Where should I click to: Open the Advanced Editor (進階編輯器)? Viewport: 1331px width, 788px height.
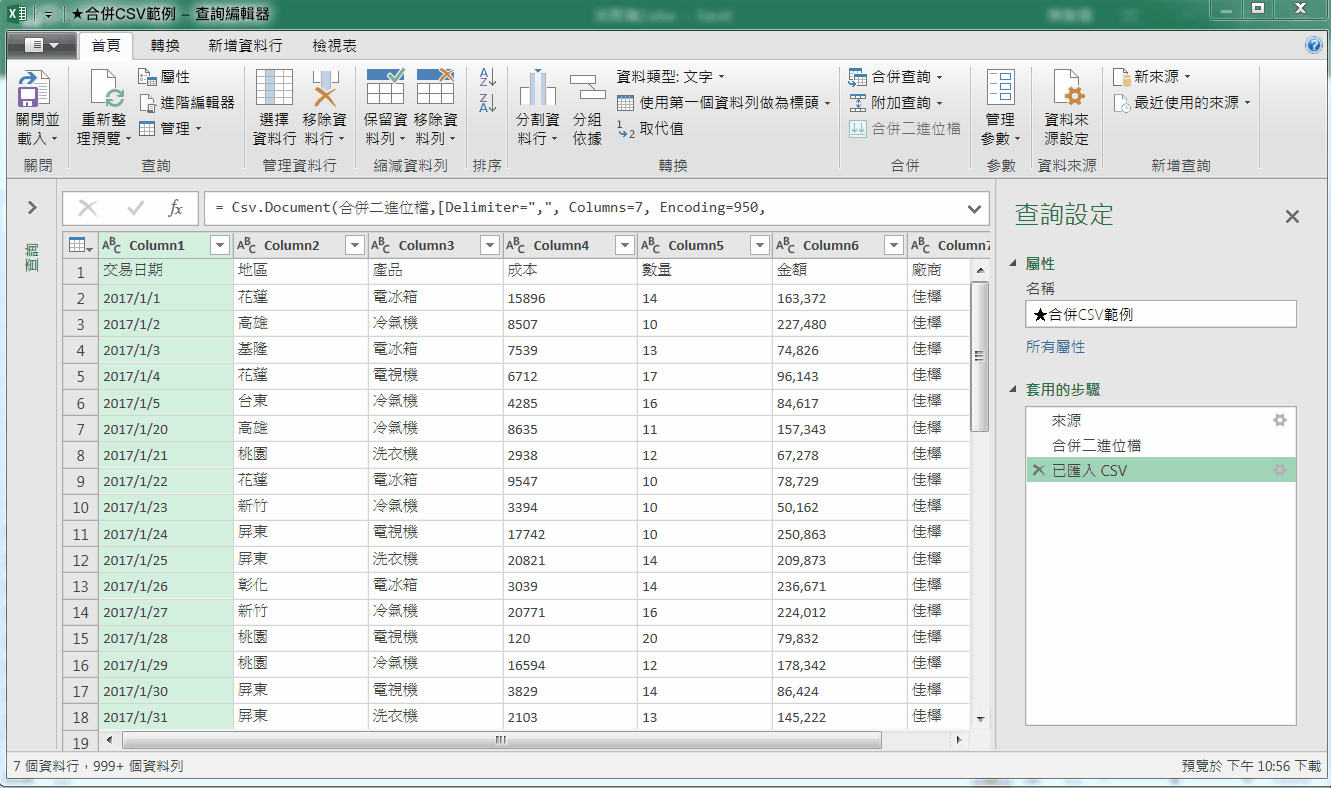(x=187, y=103)
